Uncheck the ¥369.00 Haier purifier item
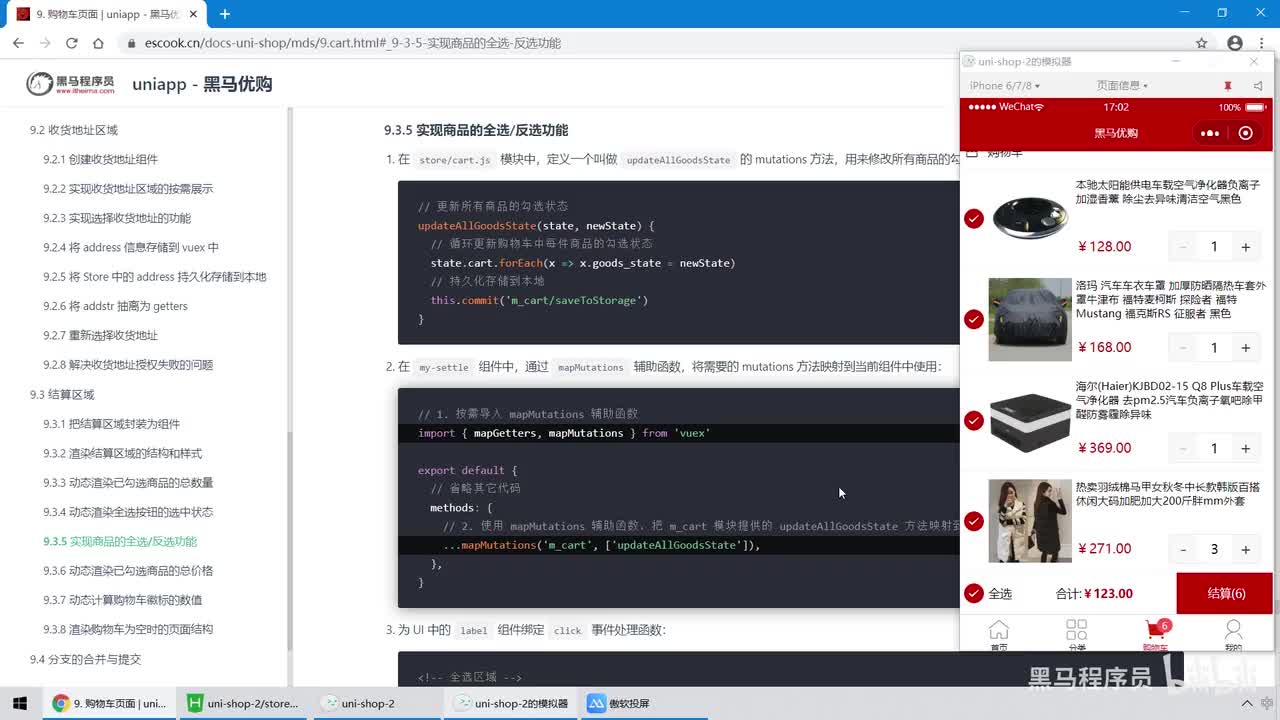The image size is (1280, 720). pyautogui.click(x=974, y=420)
